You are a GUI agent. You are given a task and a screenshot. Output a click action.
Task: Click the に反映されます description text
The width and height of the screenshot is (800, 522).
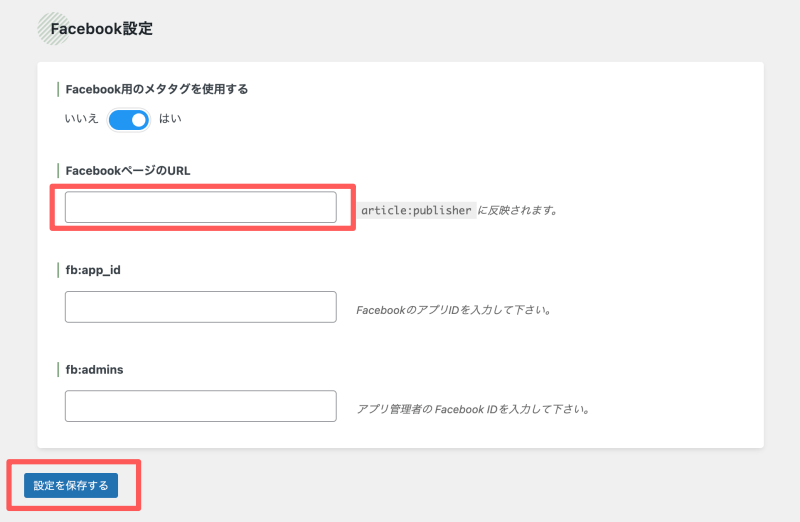(x=517, y=210)
